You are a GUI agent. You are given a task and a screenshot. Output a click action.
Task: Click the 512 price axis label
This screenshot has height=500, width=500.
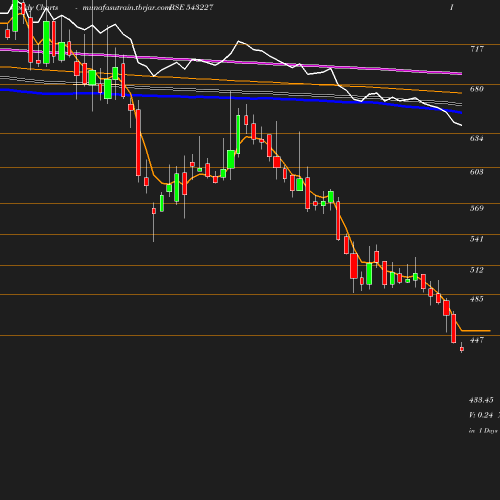477,270
